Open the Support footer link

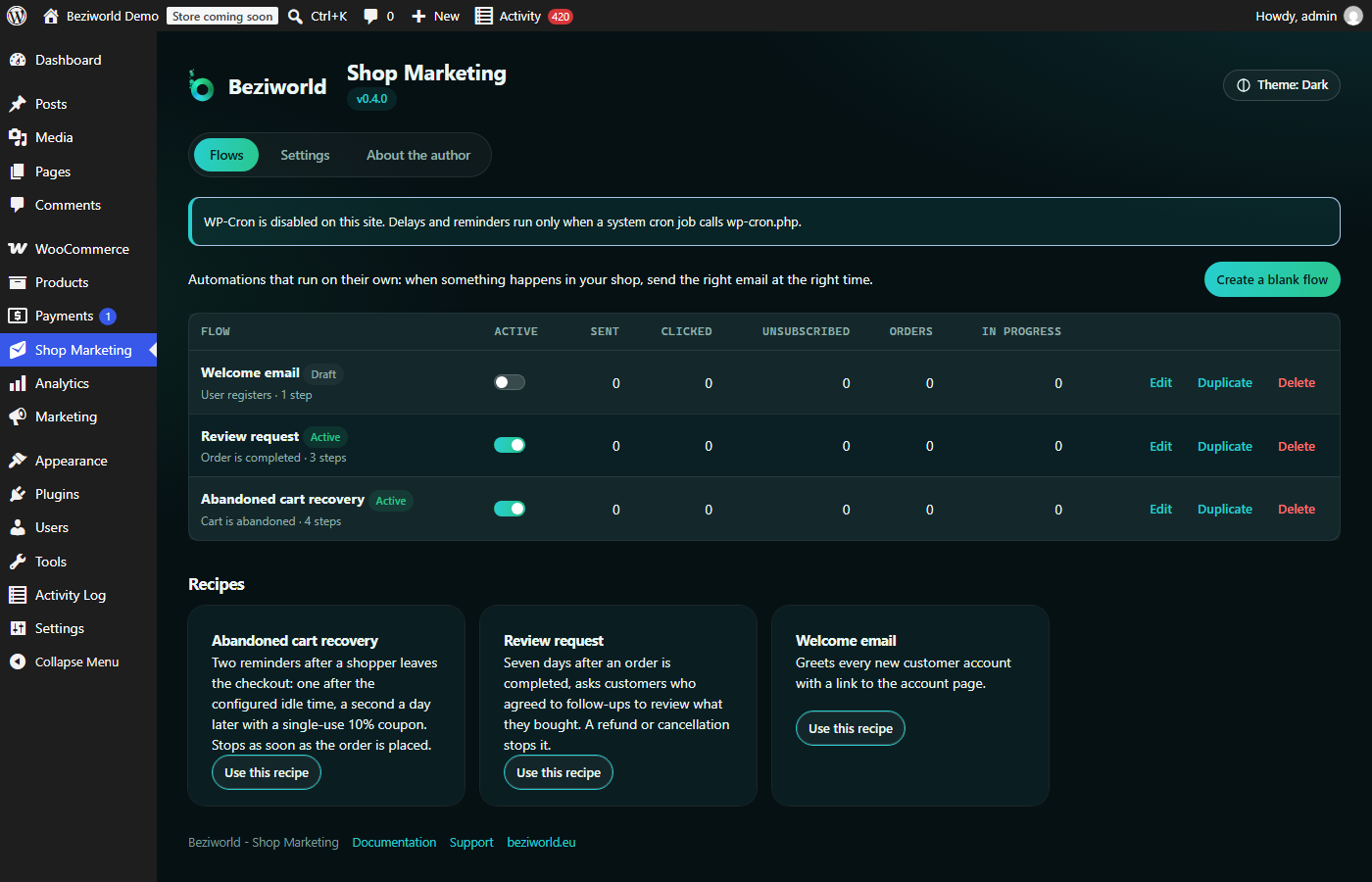(x=471, y=842)
